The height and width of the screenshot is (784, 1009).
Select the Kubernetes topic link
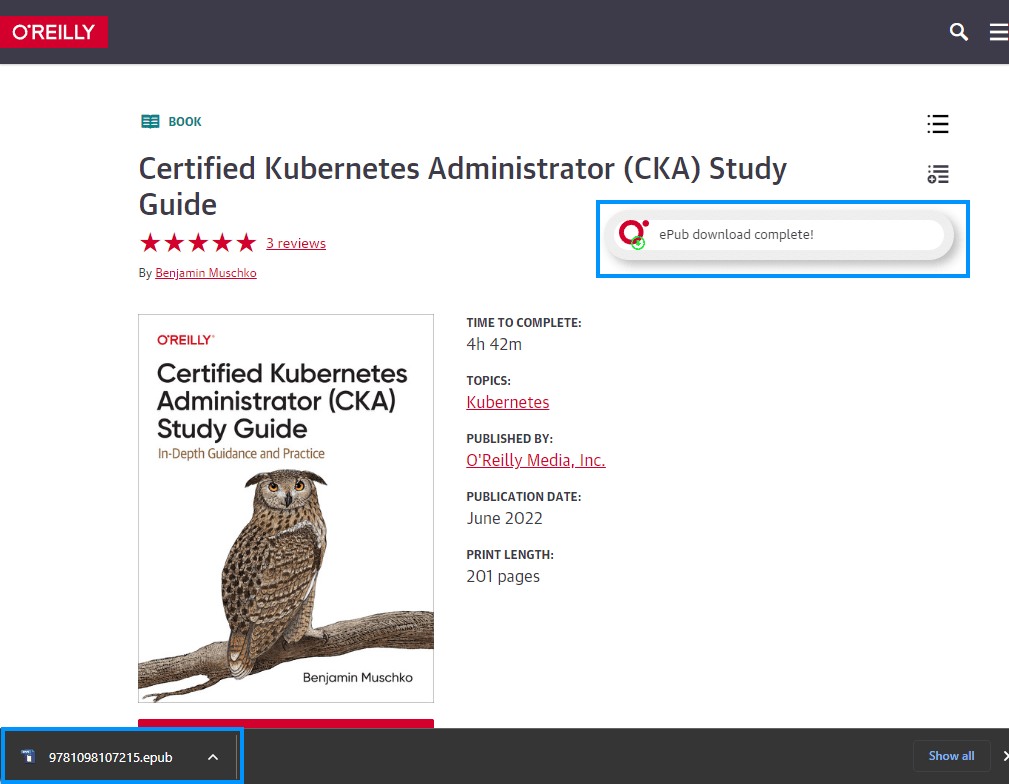[508, 402]
